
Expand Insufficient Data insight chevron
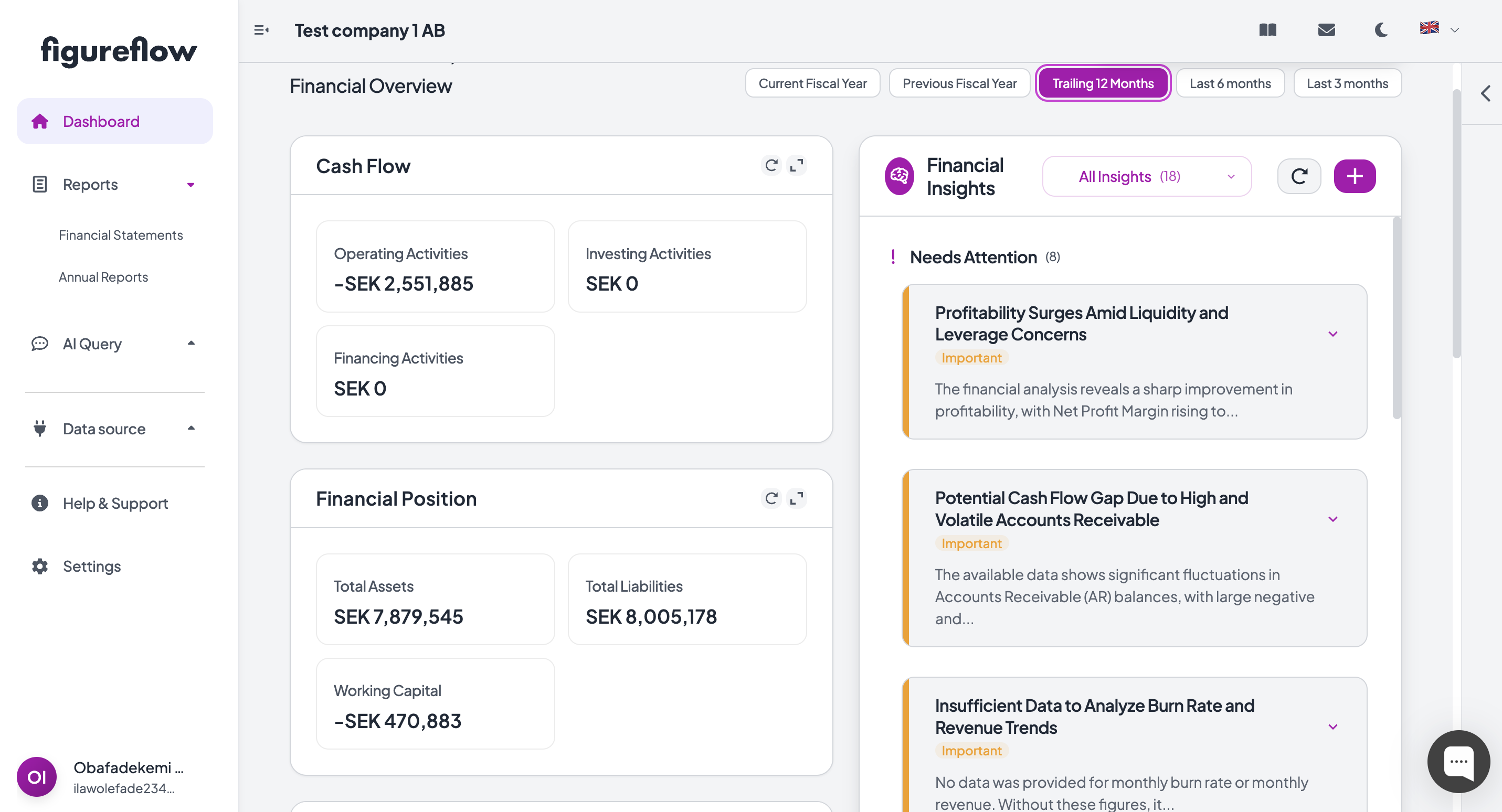pyautogui.click(x=1332, y=727)
